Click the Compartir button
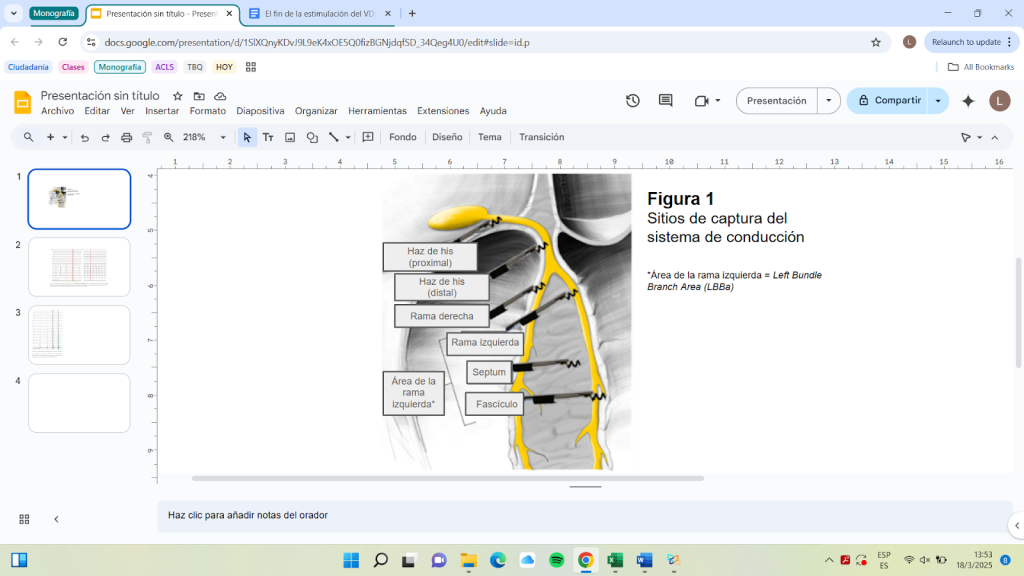The image size is (1024, 576). 887,101
